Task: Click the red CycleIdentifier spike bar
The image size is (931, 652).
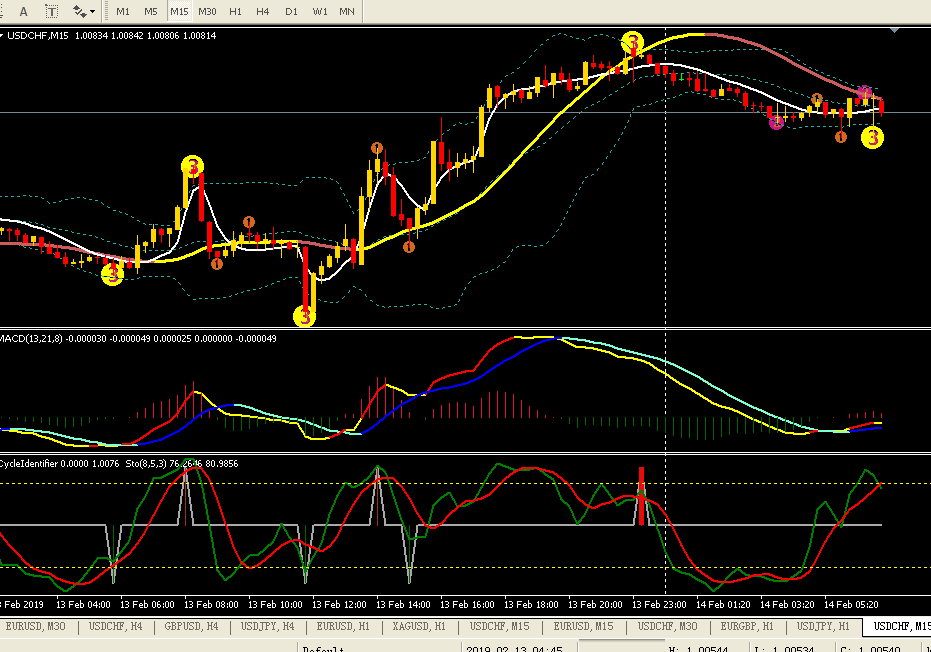Action: click(641, 496)
